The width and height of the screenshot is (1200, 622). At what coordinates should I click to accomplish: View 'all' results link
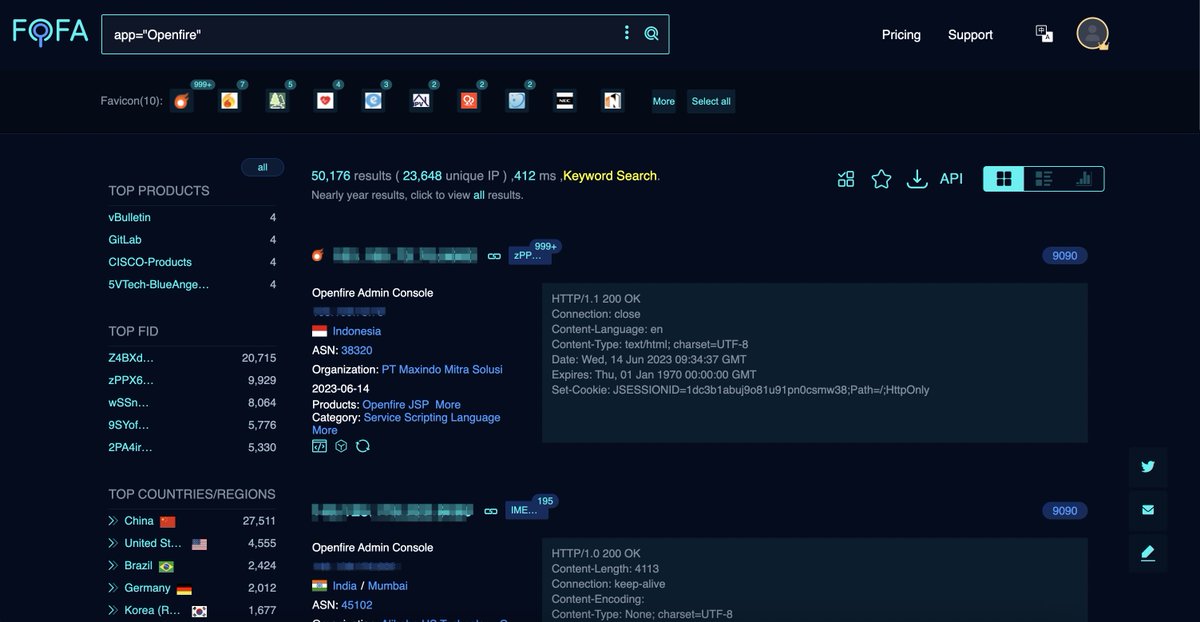479,195
